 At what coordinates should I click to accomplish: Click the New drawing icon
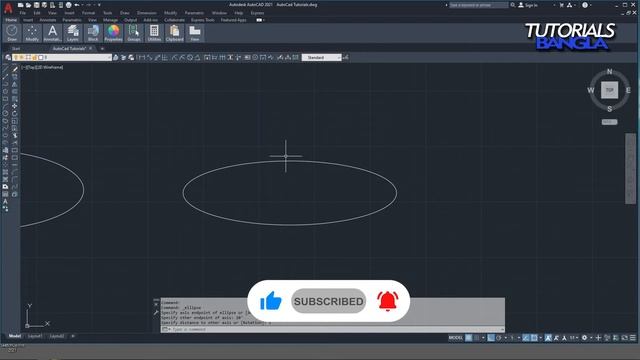pos(20,5)
